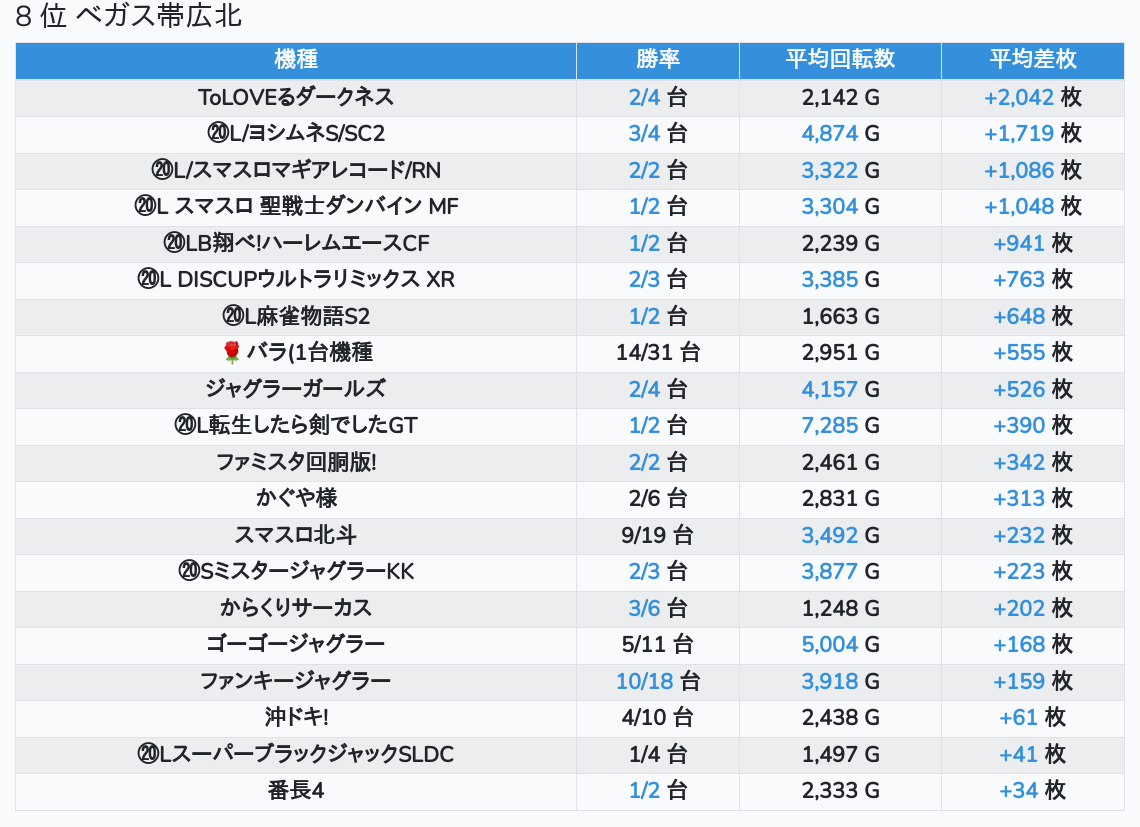The image size is (1140, 827).
Task: Select the +763 枚 average difference value
Action: tap(1032, 279)
